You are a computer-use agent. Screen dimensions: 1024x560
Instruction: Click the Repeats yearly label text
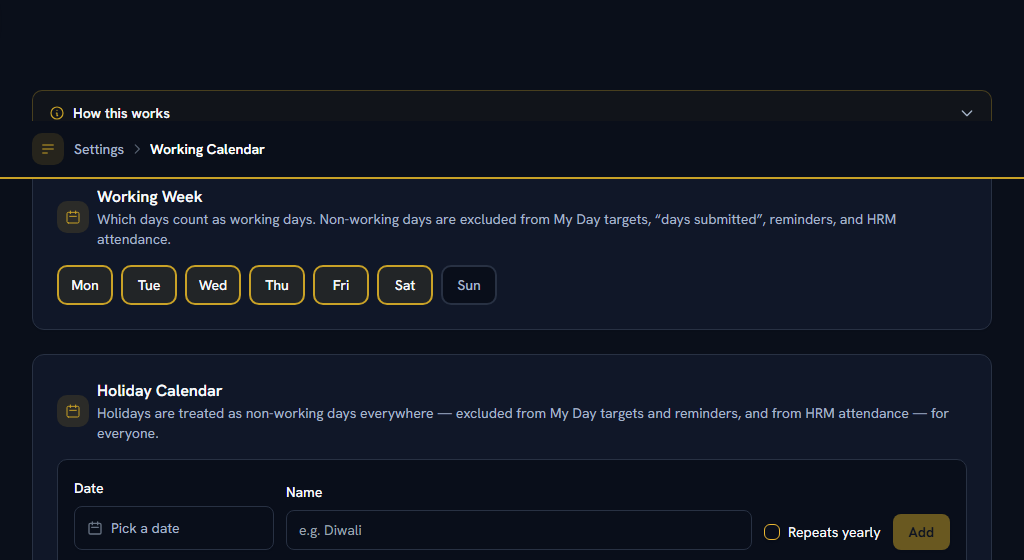point(834,533)
